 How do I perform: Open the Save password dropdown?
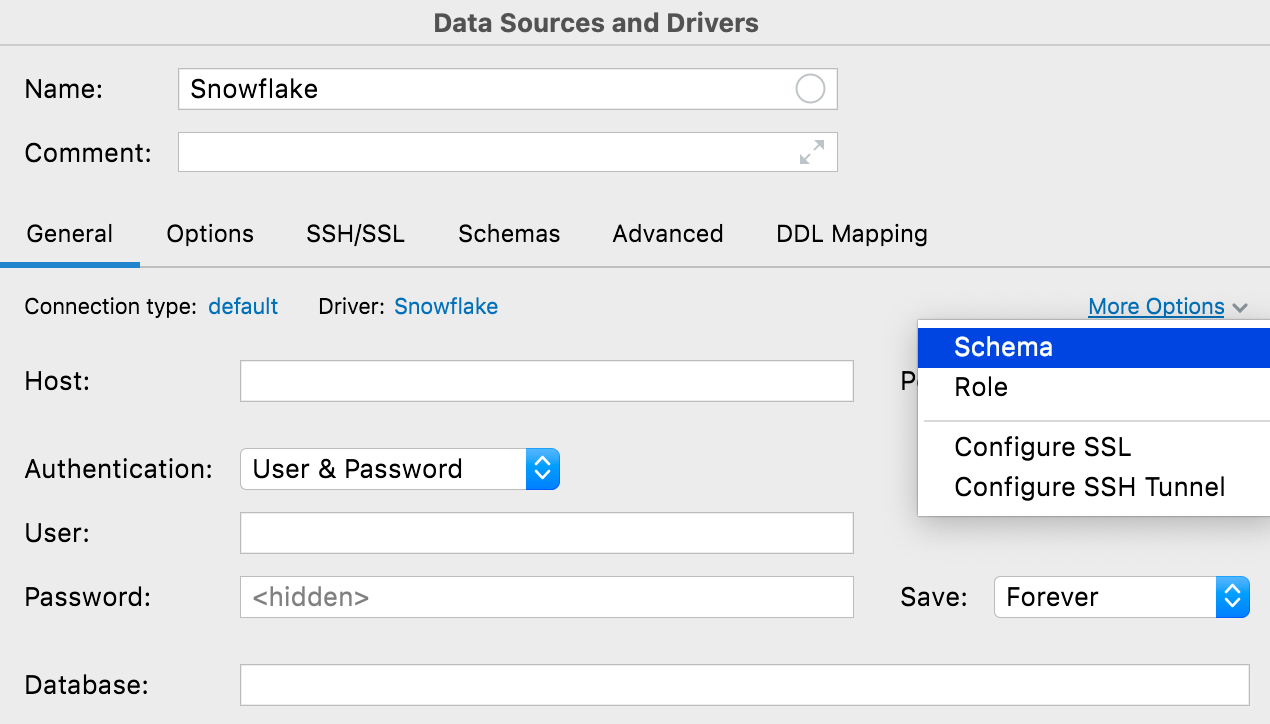1121,597
